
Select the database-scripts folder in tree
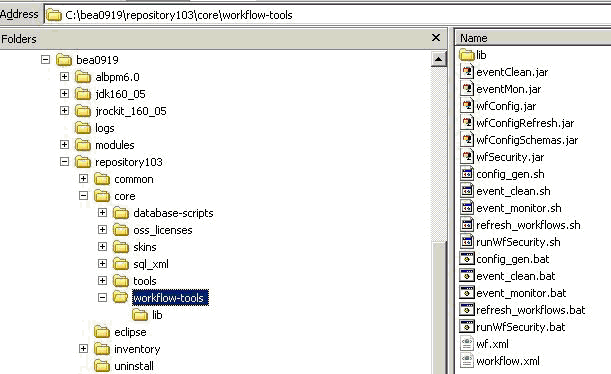click(163, 213)
